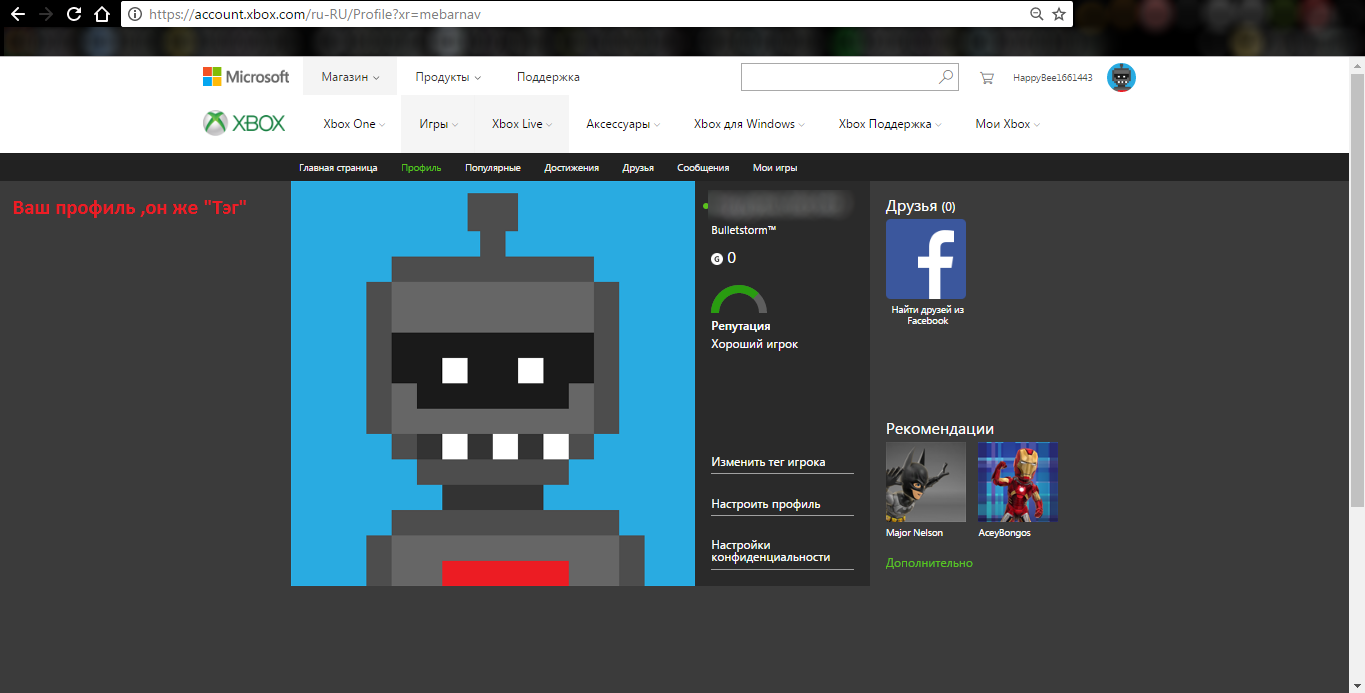Click the site info icon in address bar
The width and height of the screenshot is (1365, 693).
pos(135,15)
